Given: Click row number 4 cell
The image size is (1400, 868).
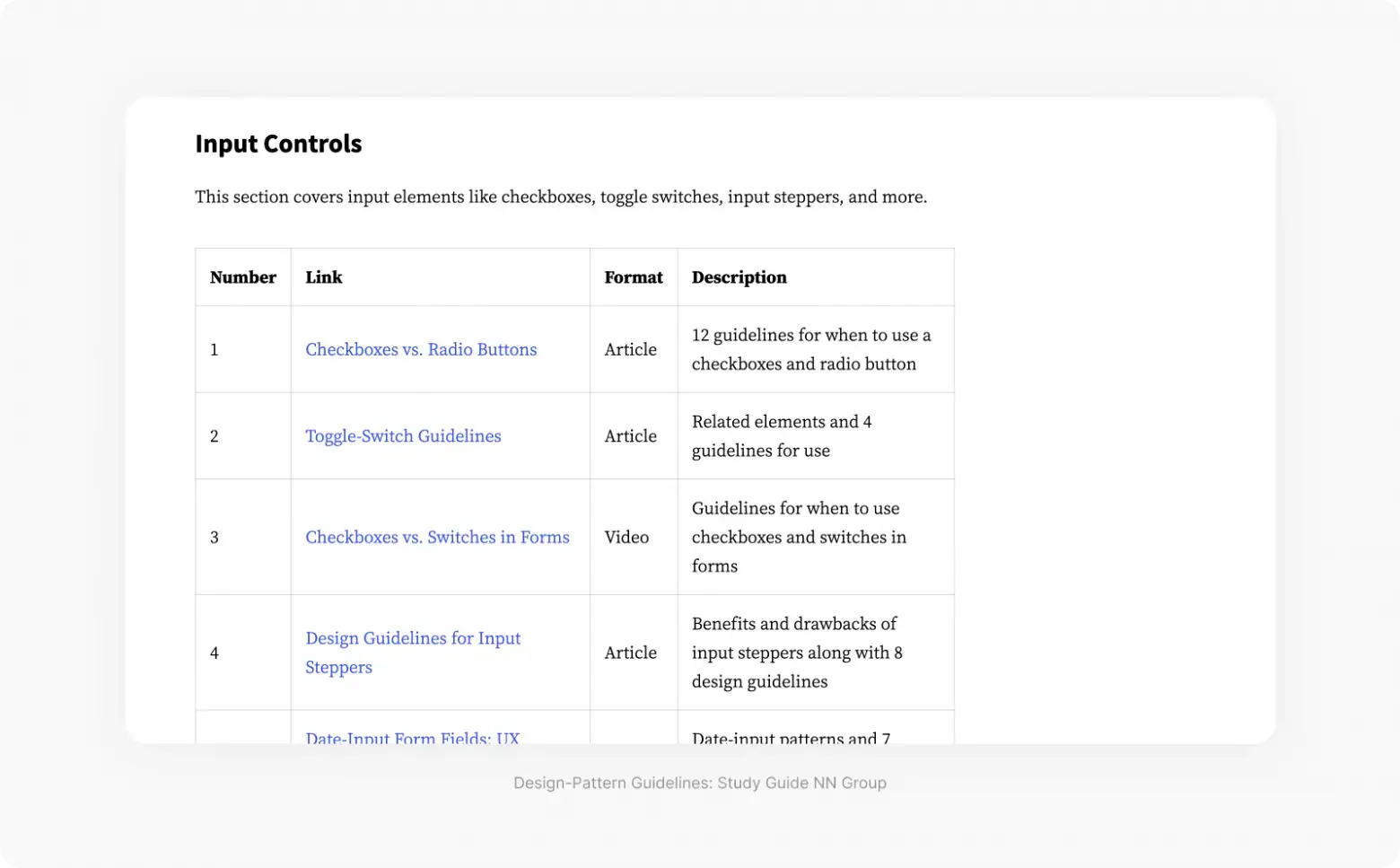Looking at the screenshot, I should [x=214, y=653].
